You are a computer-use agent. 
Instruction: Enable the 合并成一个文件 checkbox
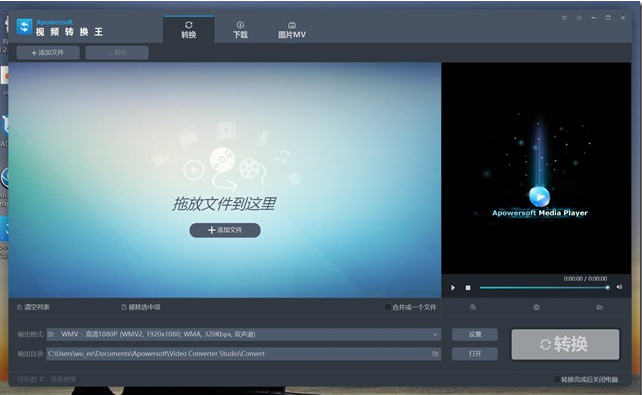point(388,307)
